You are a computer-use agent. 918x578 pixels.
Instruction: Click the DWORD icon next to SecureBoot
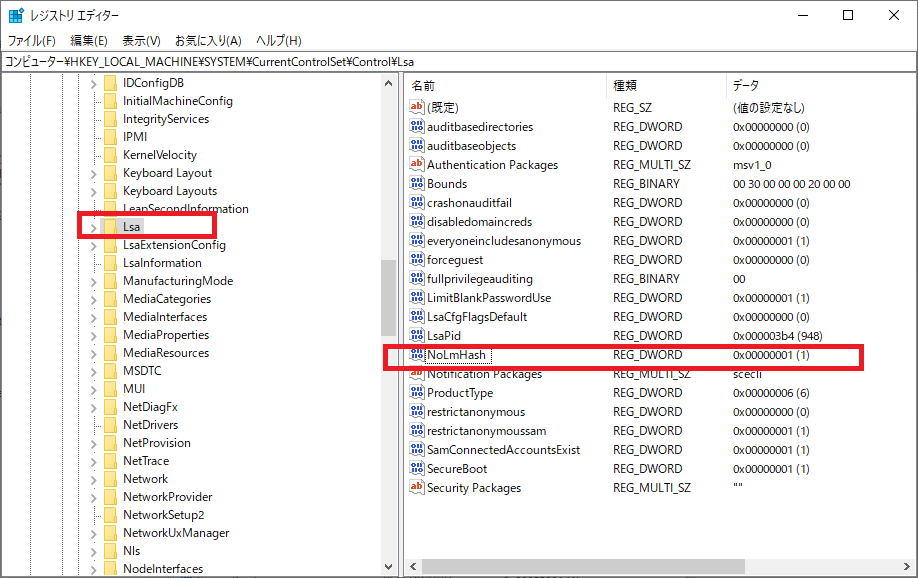pos(417,469)
